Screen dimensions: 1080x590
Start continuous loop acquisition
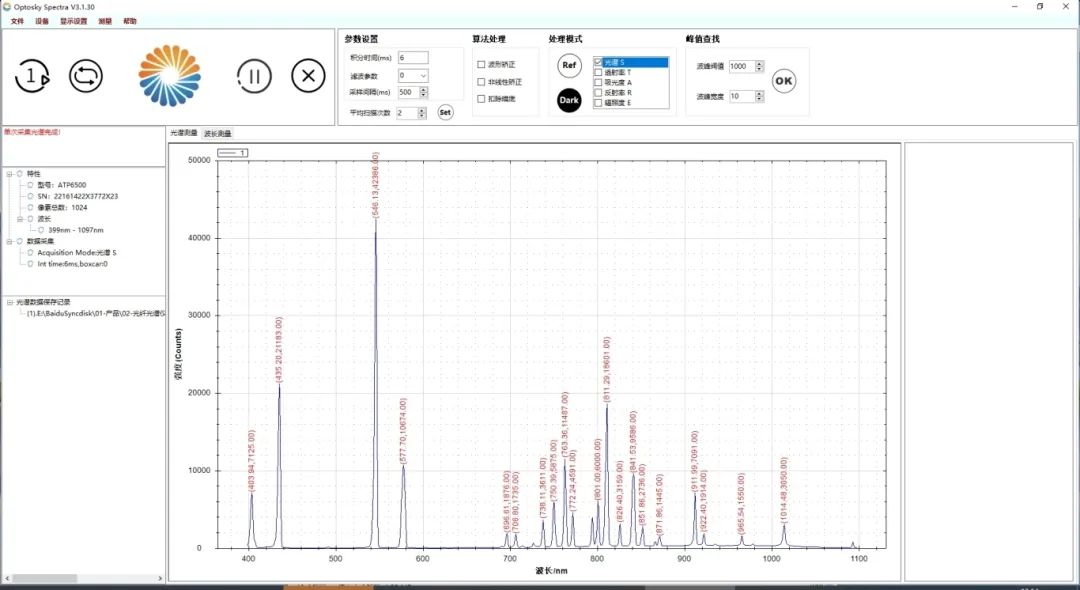pyautogui.click(x=86, y=76)
